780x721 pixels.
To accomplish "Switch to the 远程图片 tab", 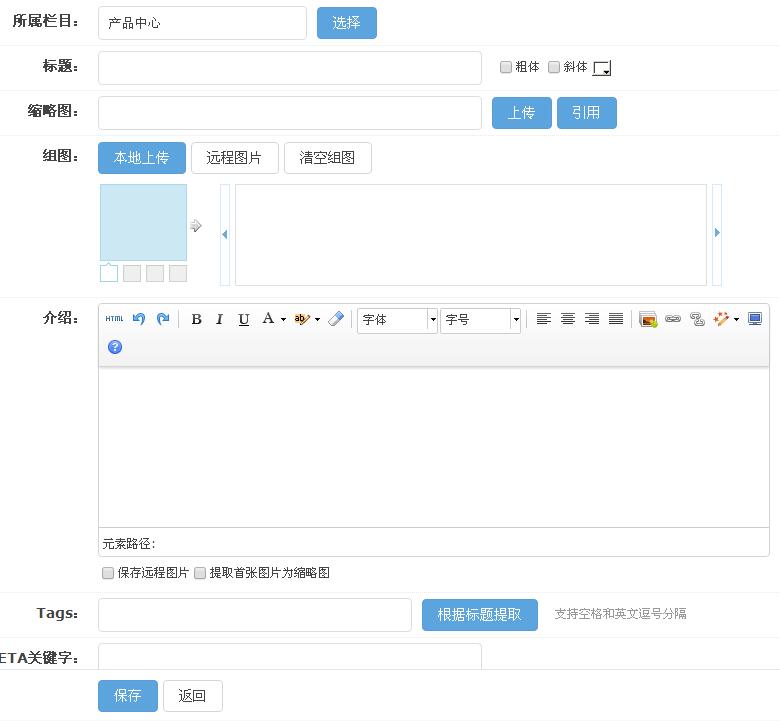I will coord(234,158).
